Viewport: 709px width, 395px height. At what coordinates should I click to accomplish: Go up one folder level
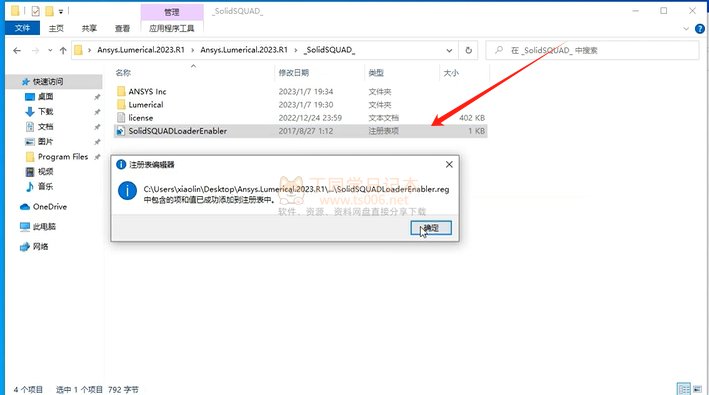63,50
